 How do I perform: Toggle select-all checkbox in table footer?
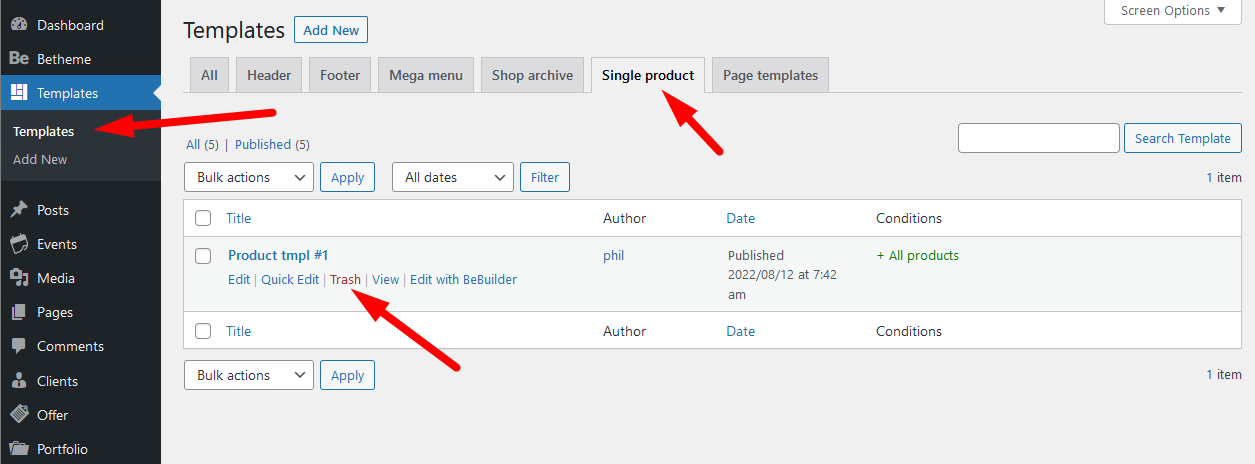pos(203,331)
